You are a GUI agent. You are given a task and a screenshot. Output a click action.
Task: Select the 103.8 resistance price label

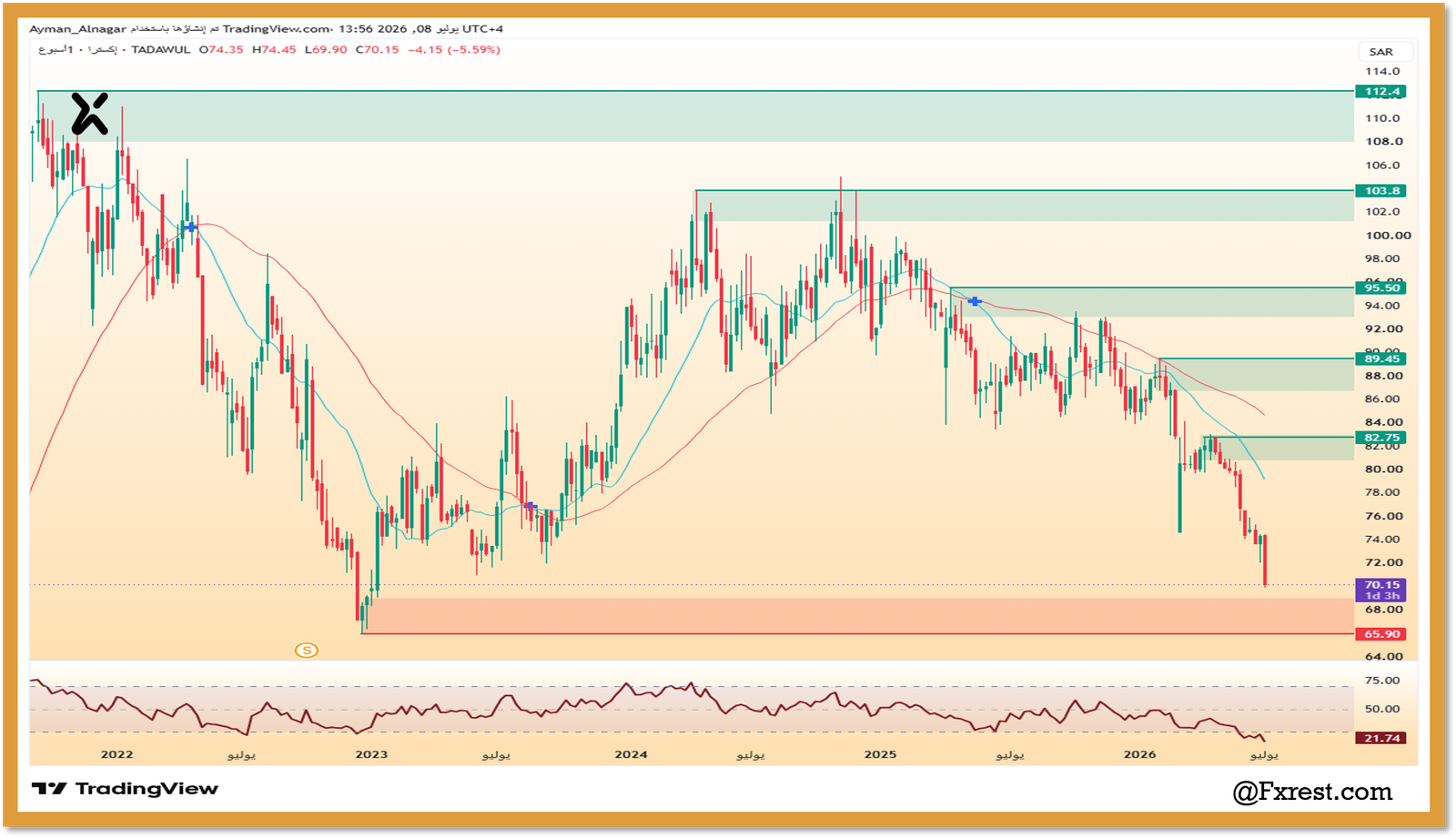(x=1381, y=191)
